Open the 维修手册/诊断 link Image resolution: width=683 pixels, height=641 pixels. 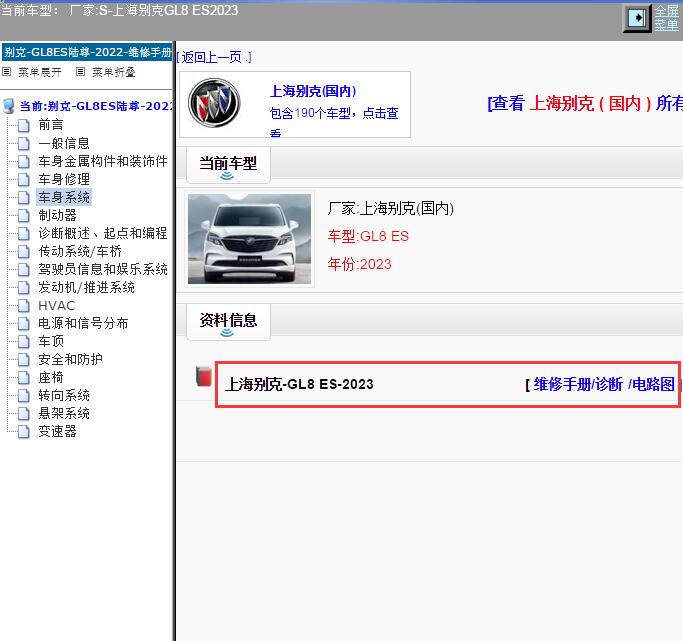pos(578,385)
